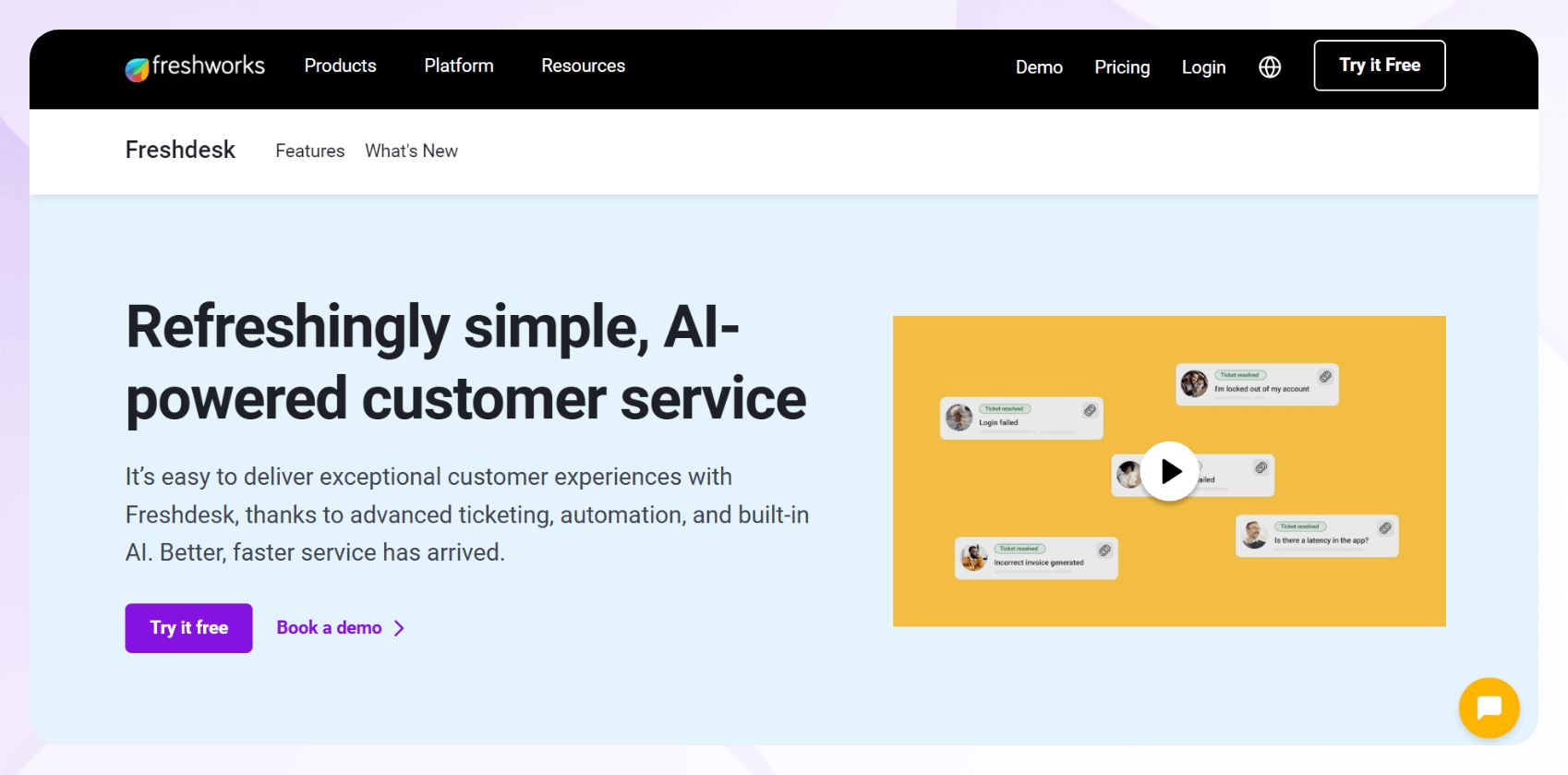1568x775 pixels.
Task: Click "I'm locked out of my account" text
Action: pyautogui.click(x=1261, y=389)
